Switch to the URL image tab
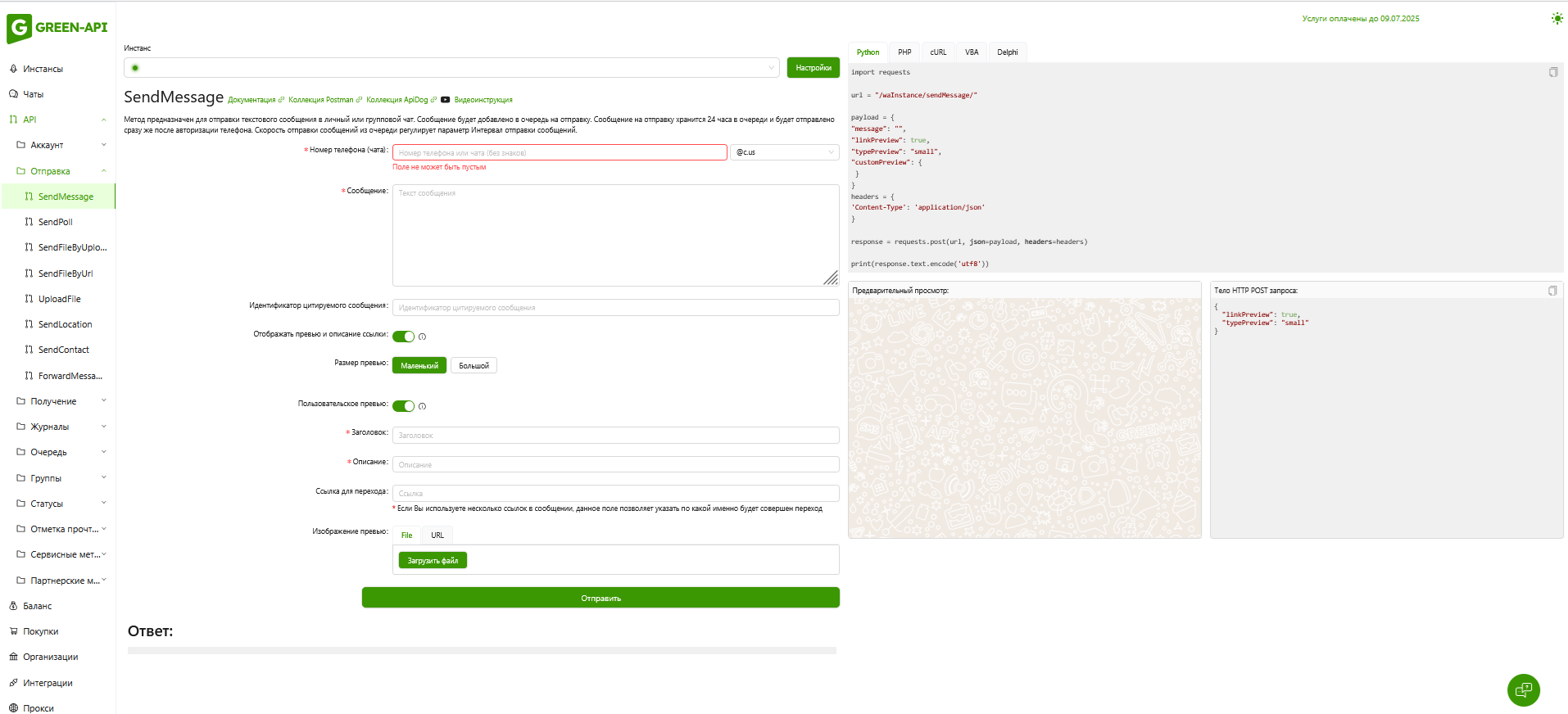 [437, 535]
